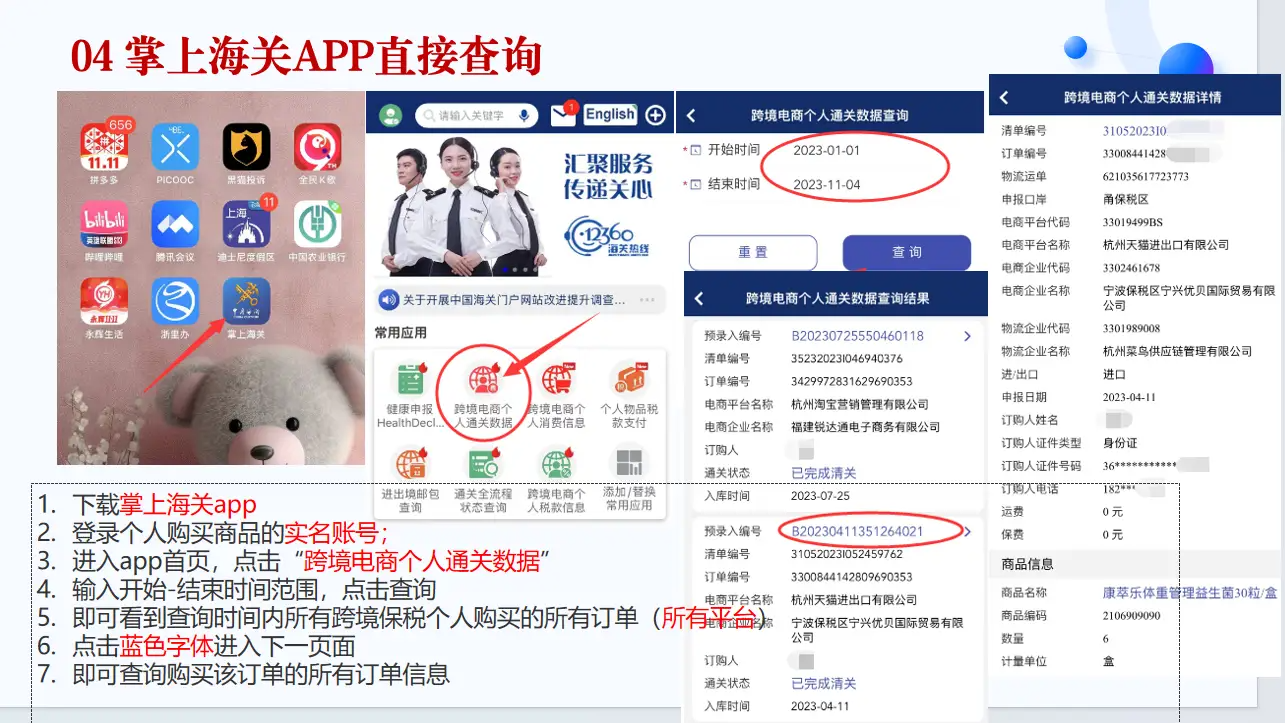
Task: Tap the microphone voice search icon
Action: [523, 116]
